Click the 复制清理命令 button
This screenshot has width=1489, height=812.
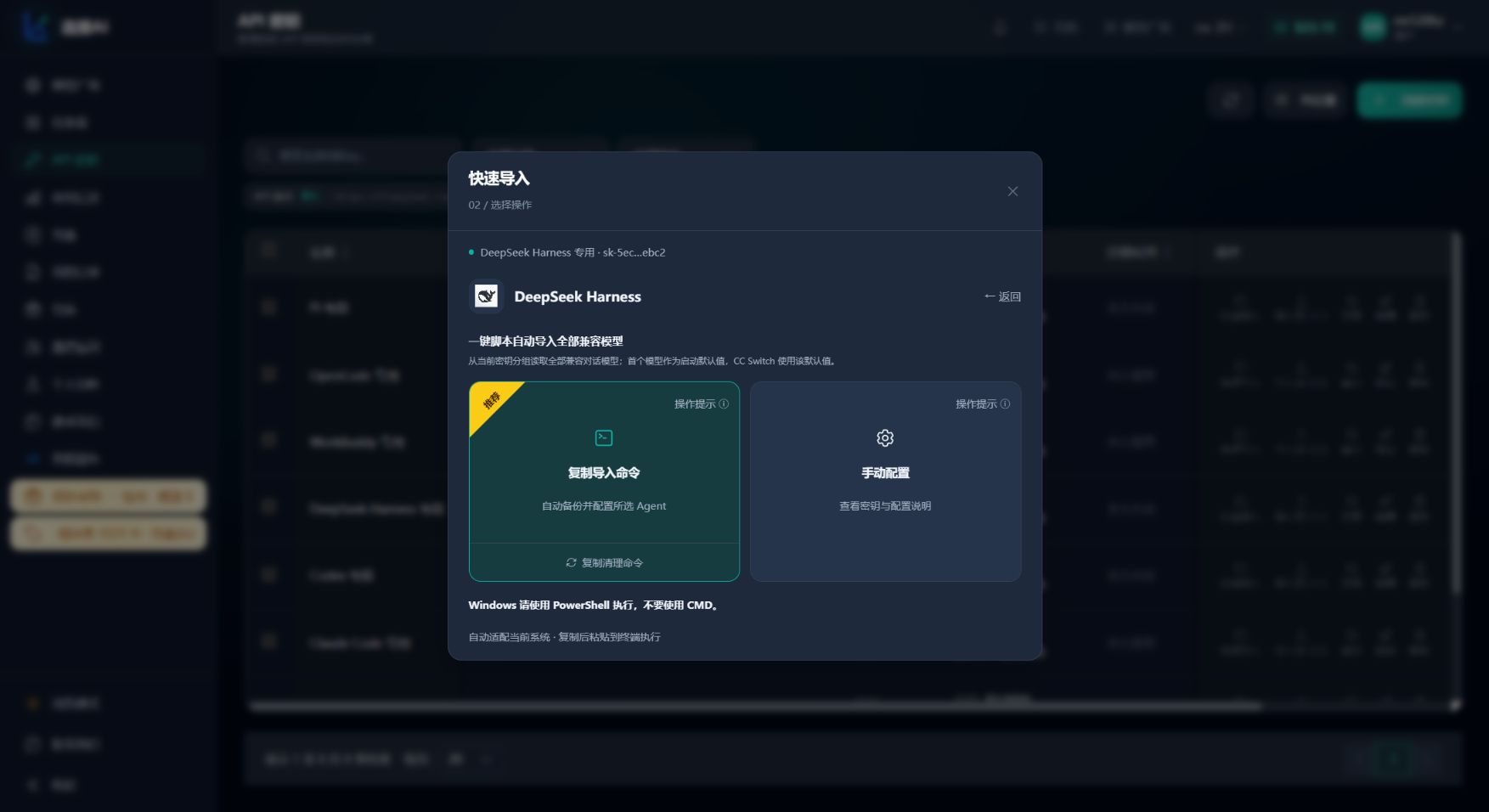[604, 562]
